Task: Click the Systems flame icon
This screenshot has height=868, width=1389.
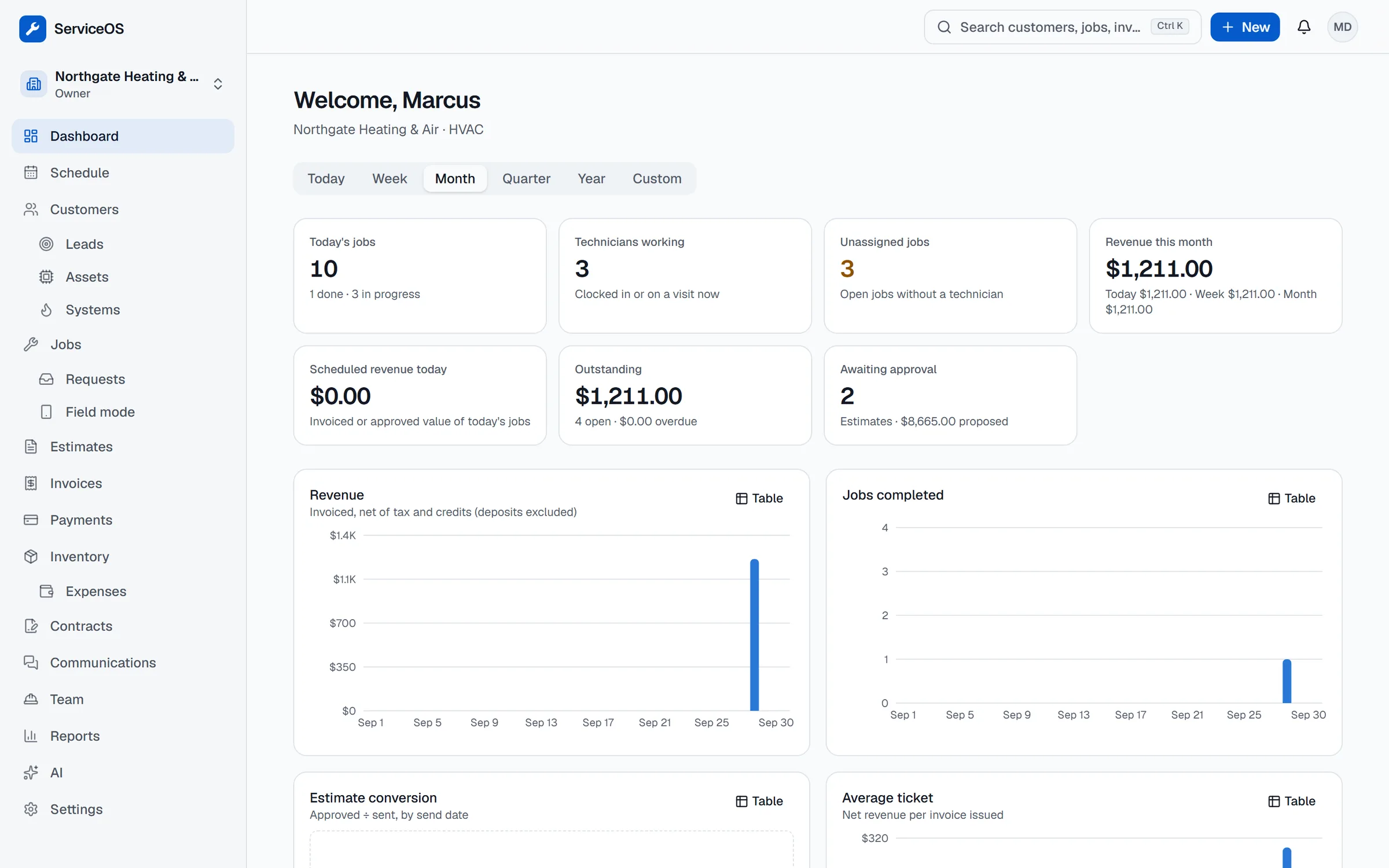Action: 46,310
